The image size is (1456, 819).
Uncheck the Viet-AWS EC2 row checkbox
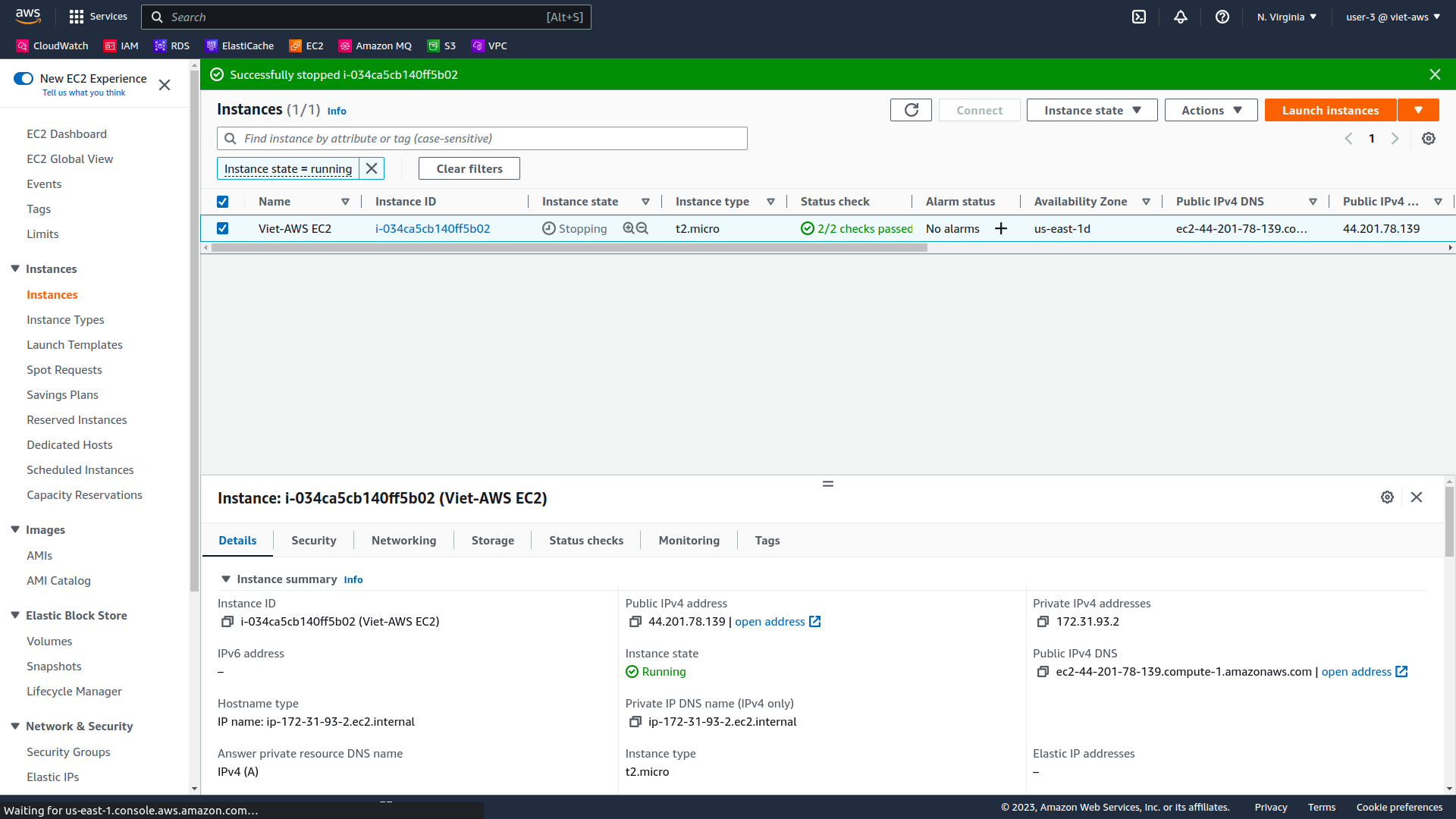(x=222, y=228)
